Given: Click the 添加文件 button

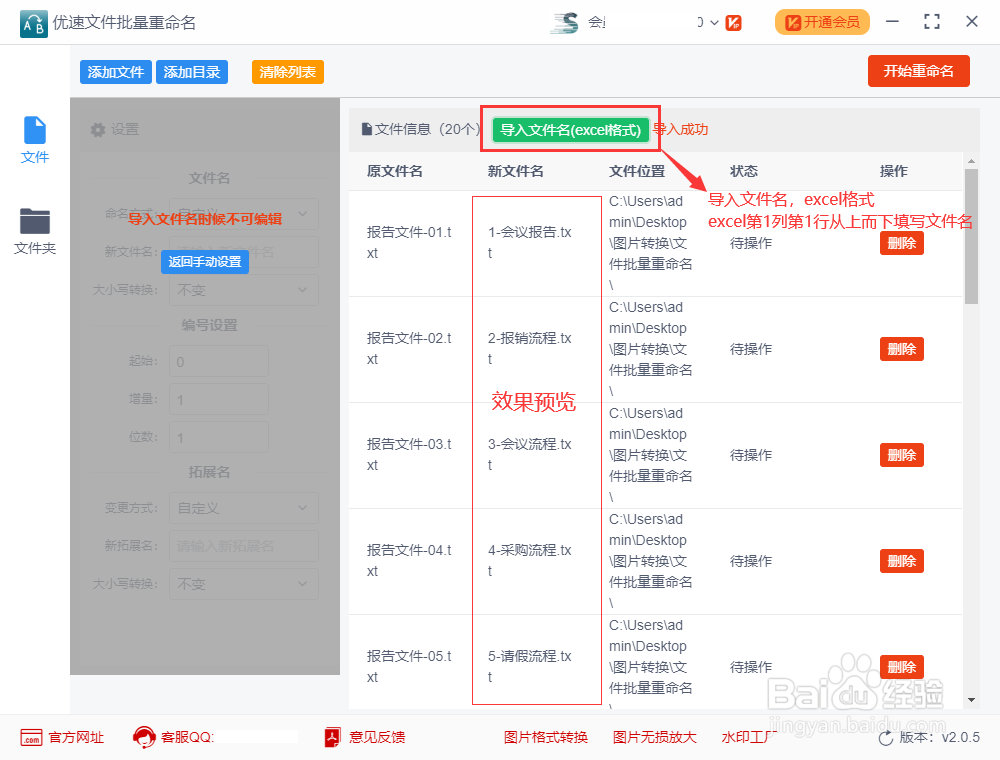Looking at the screenshot, I should [115, 71].
